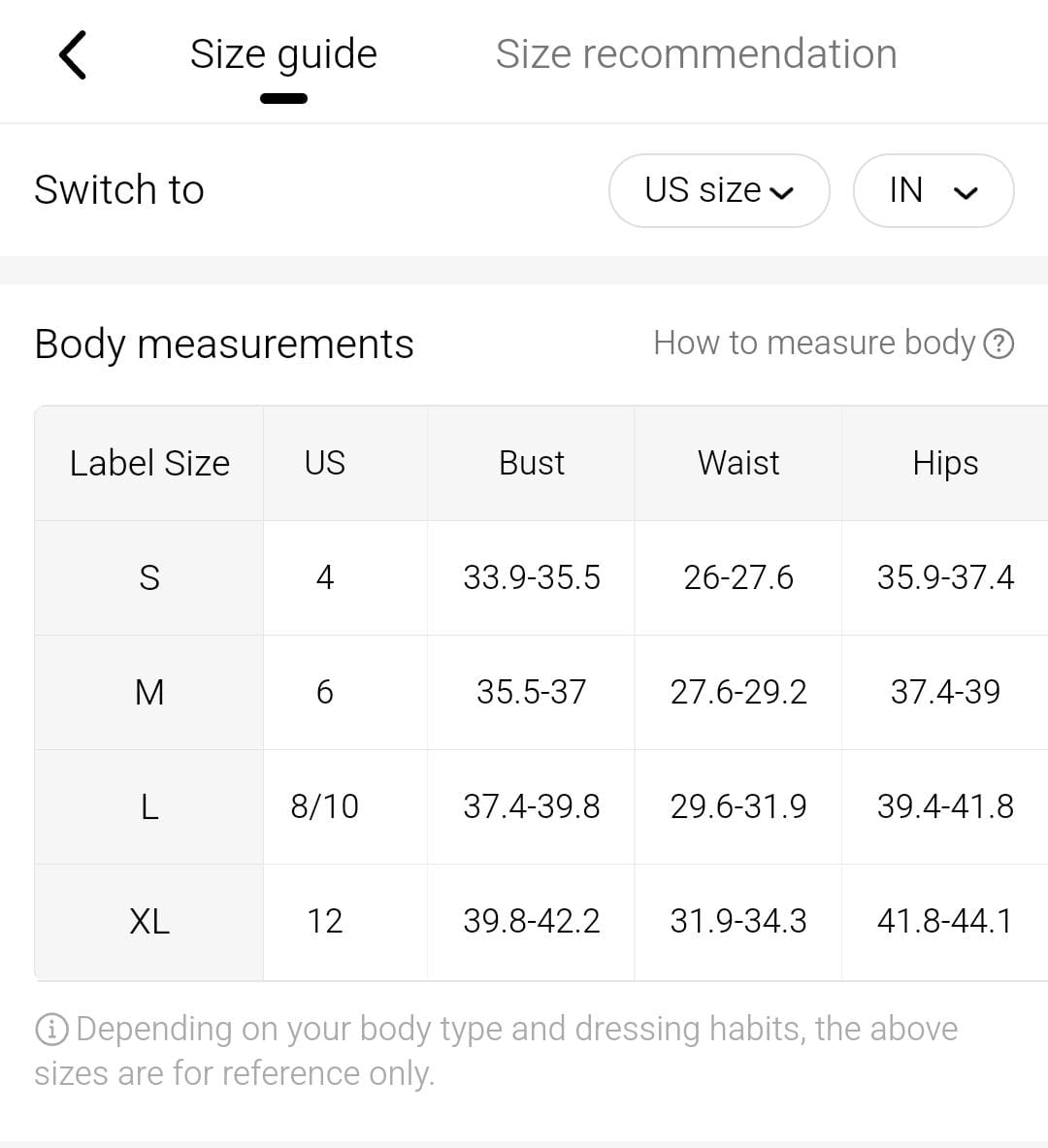Click the Body measurements heading

223,344
